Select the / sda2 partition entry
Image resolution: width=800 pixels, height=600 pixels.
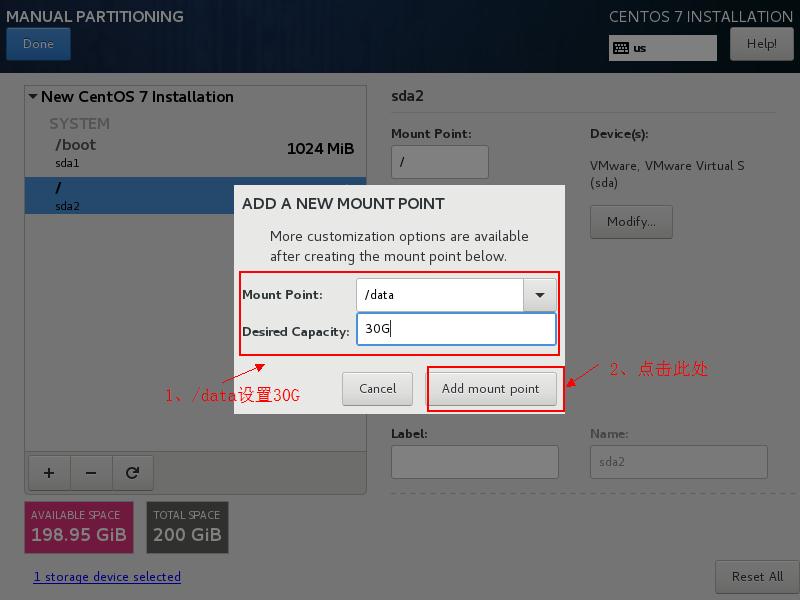tap(130, 196)
